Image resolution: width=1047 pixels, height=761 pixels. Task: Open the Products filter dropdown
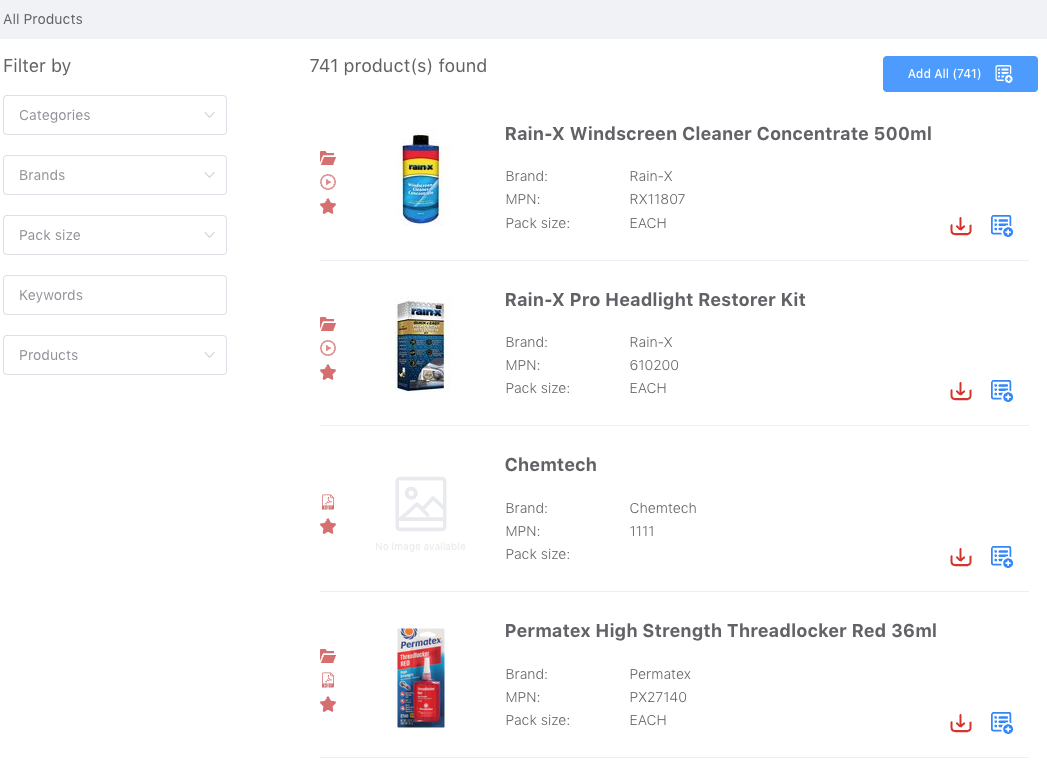tap(115, 355)
